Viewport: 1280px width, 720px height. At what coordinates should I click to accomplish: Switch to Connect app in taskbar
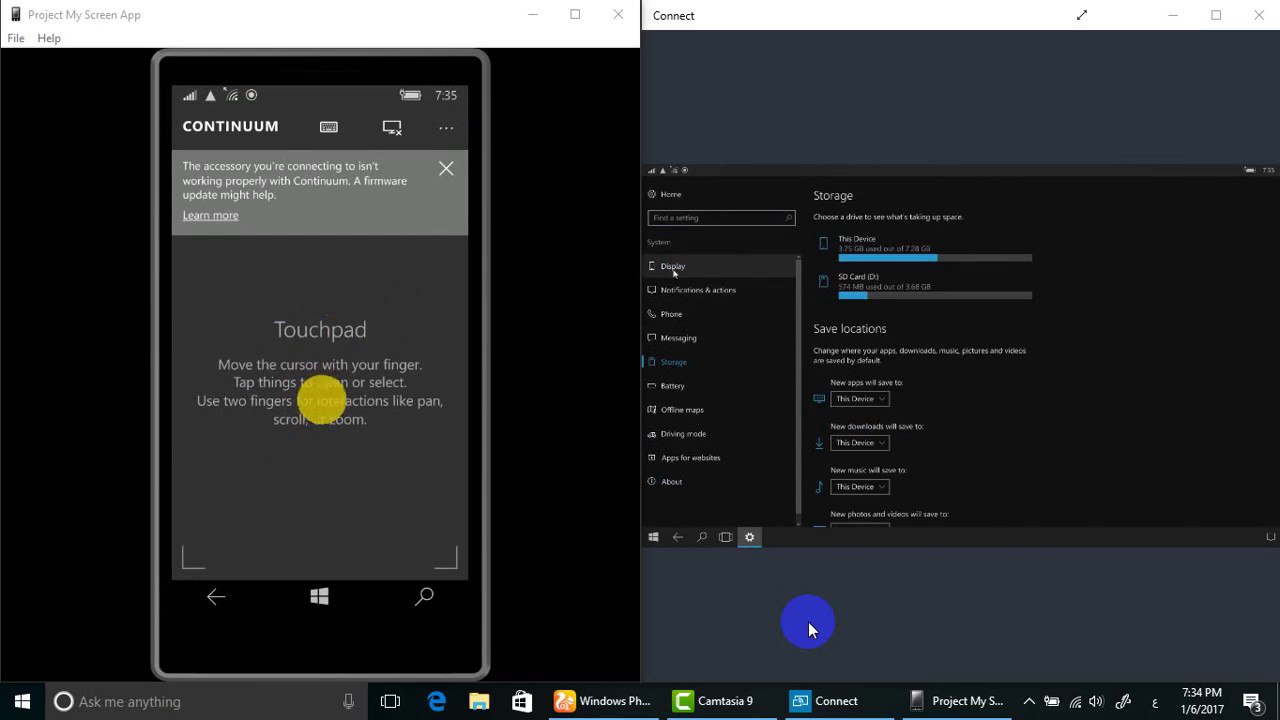click(x=838, y=701)
